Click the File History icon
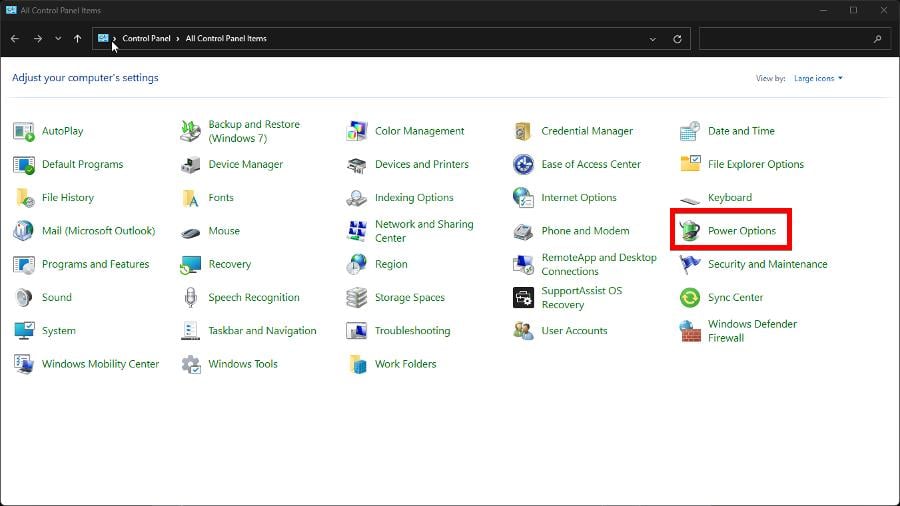Screen dimensions: 900x506 (x=25, y=198)
